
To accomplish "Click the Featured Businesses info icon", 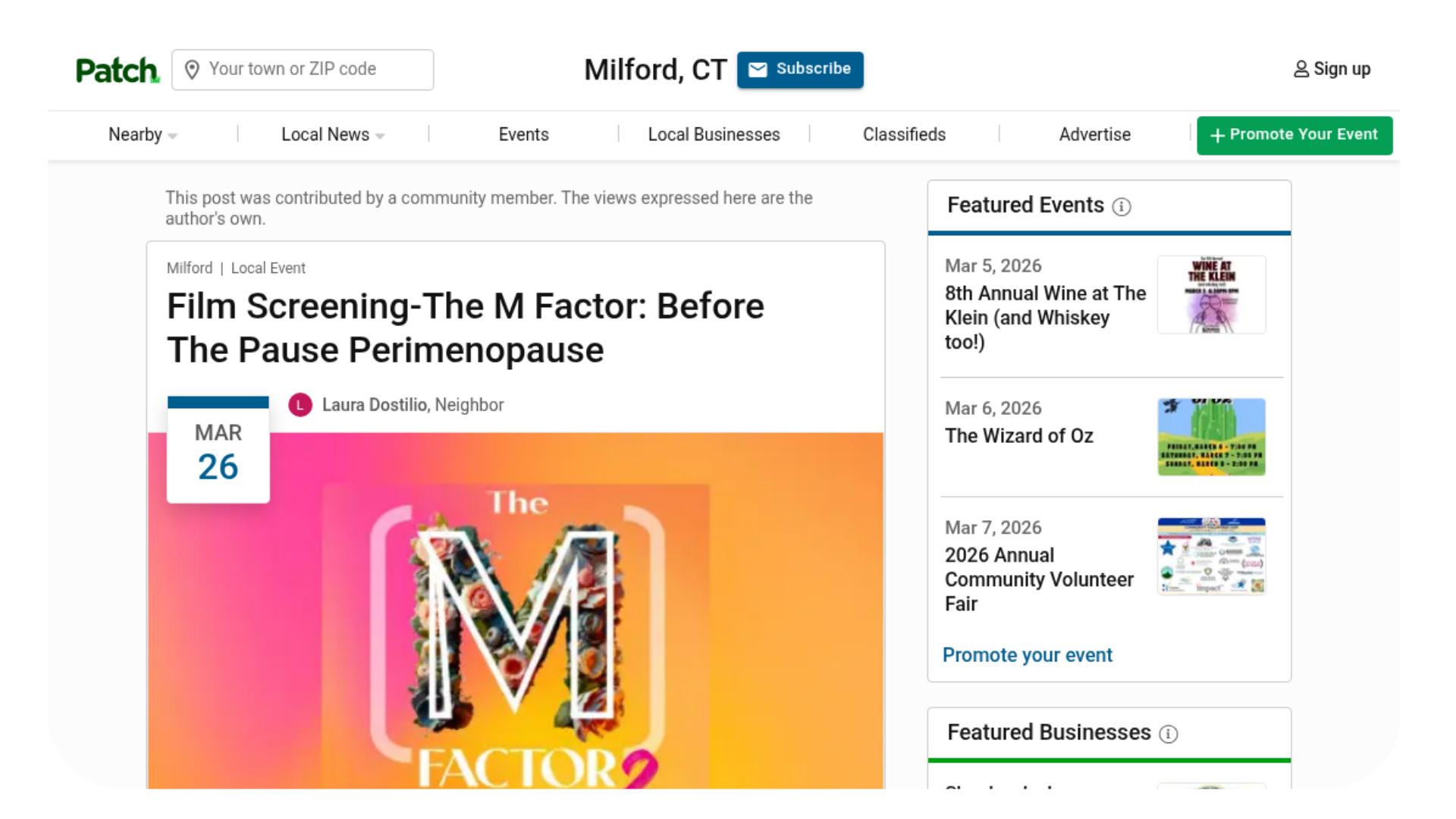I will [1169, 733].
